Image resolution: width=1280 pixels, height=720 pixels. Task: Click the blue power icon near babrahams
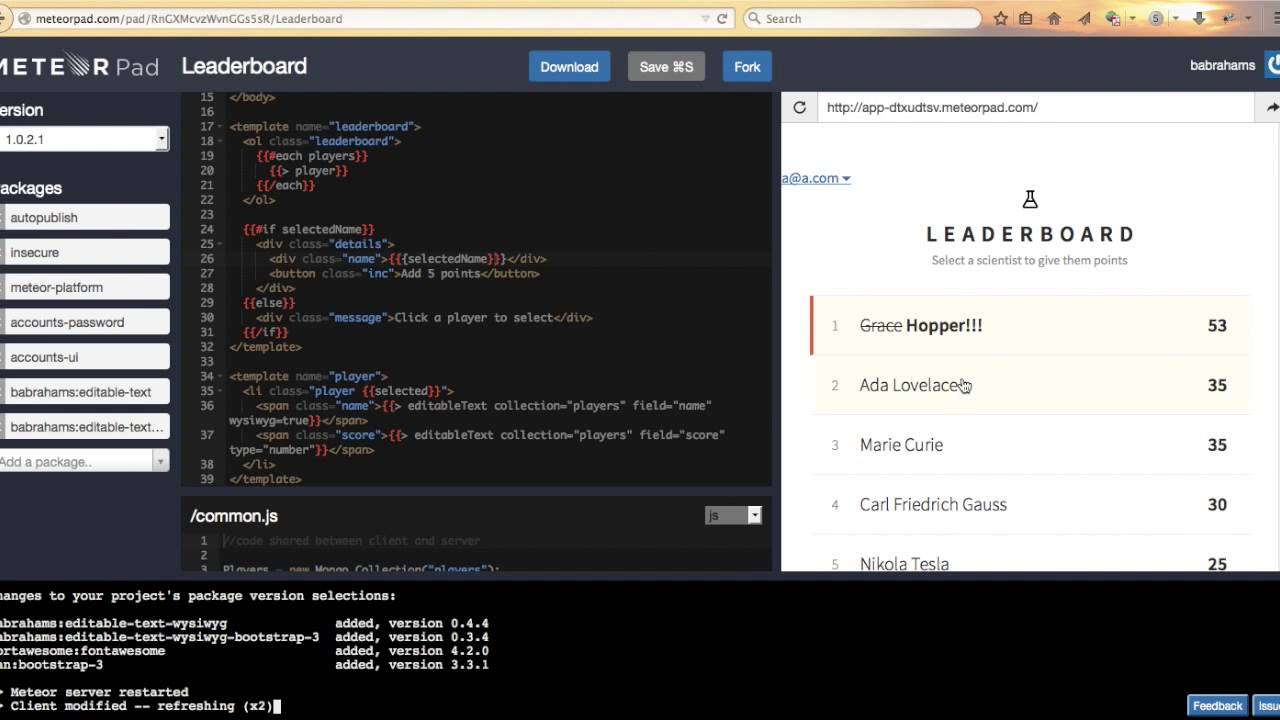pyautogui.click(x=1273, y=65)
